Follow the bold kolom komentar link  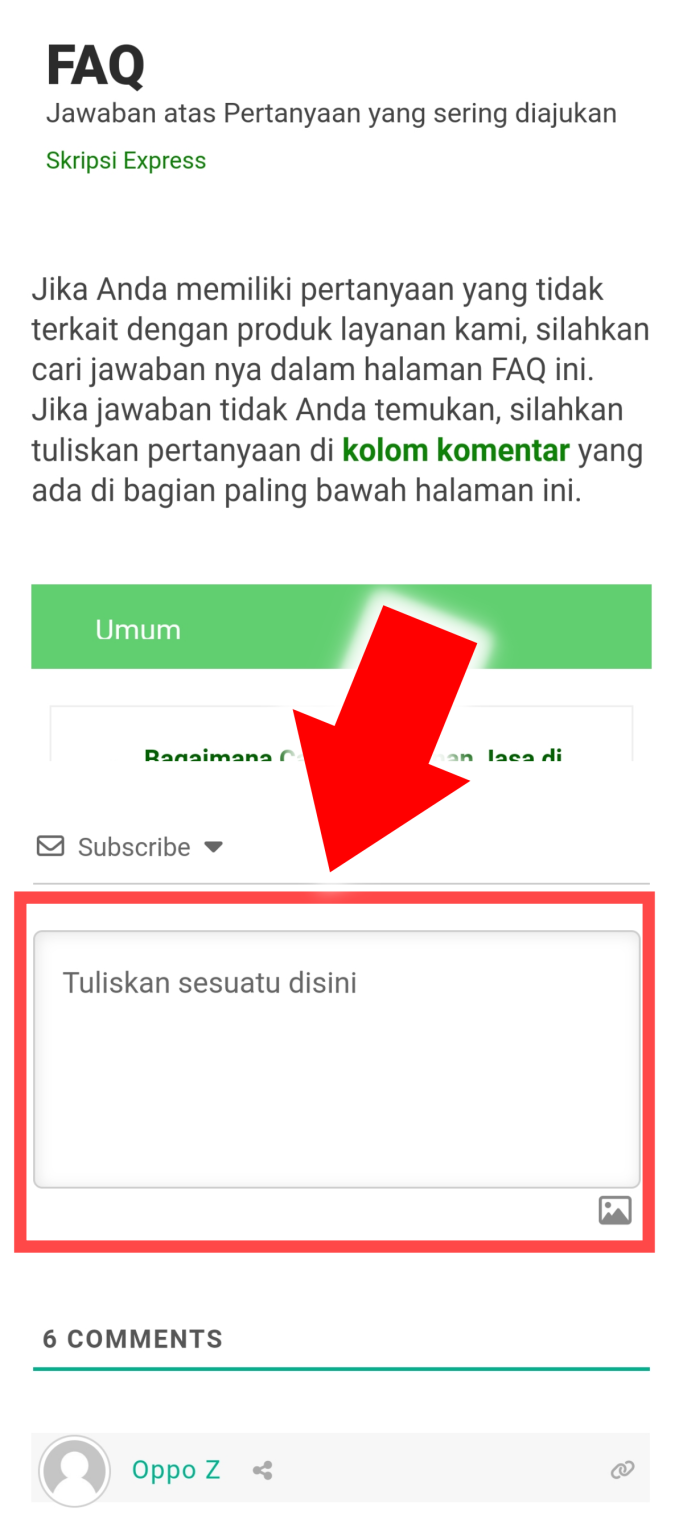pyautogui.click(x=456, y=450)
